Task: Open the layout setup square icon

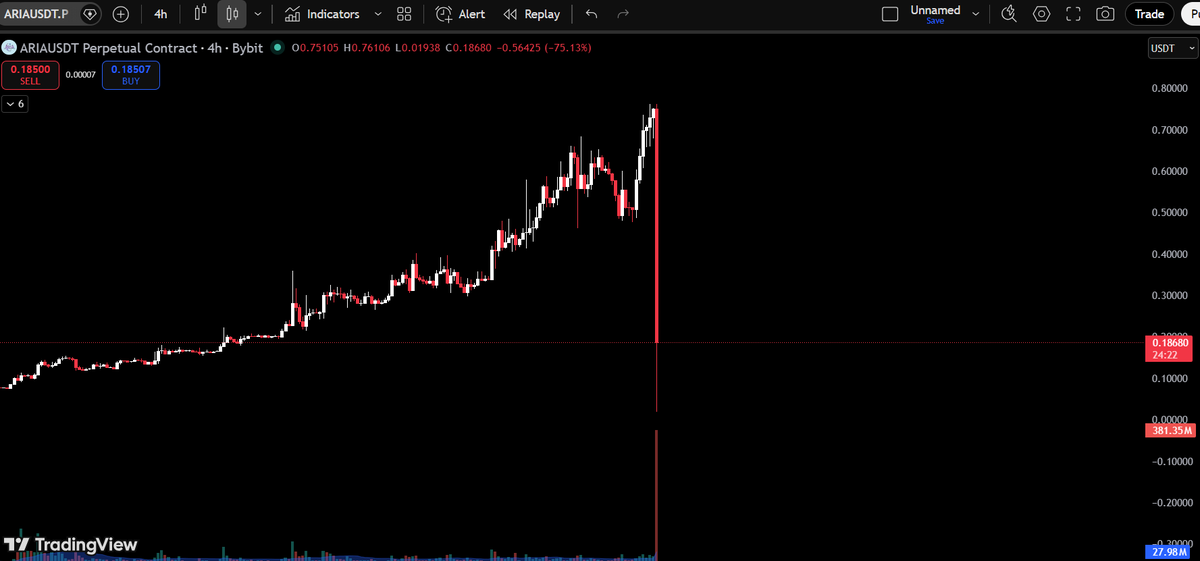Action: (890, 14)
